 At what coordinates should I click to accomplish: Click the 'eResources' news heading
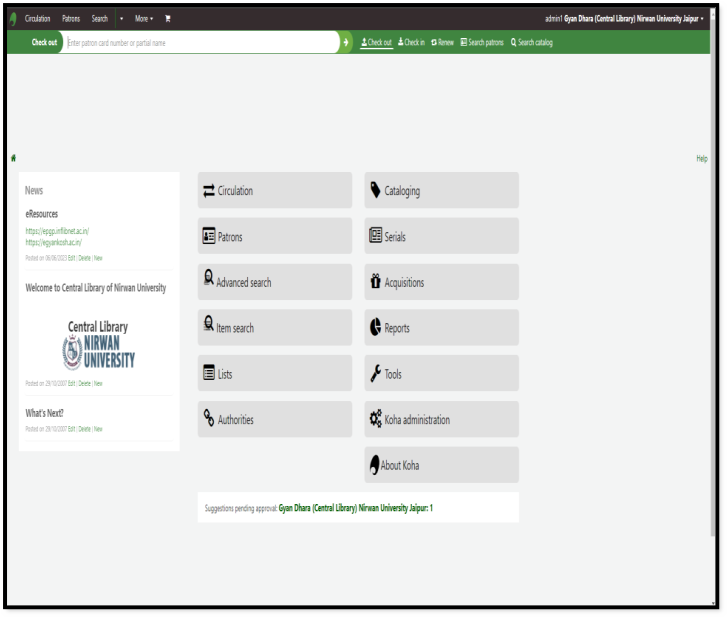pos(42,214)
